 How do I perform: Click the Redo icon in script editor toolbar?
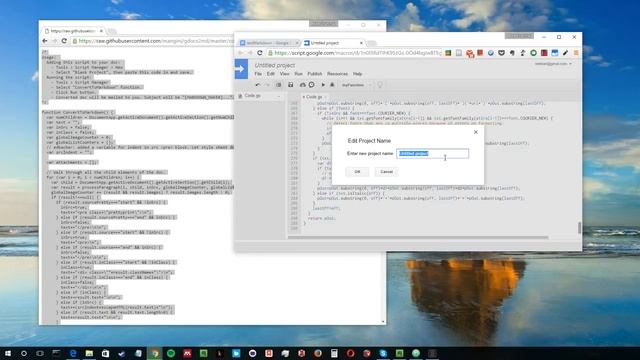click(x=267, y=85)
